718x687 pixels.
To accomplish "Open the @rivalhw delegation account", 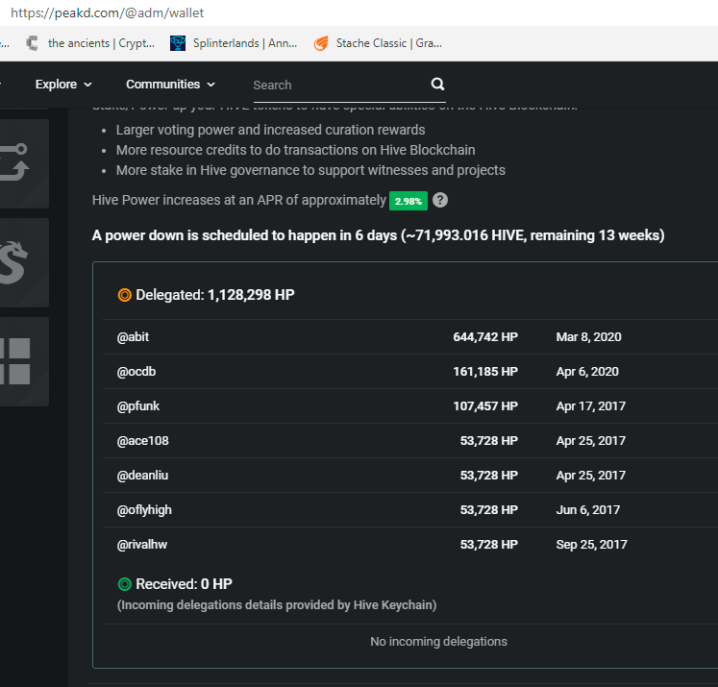I will (x=142, y=545).
